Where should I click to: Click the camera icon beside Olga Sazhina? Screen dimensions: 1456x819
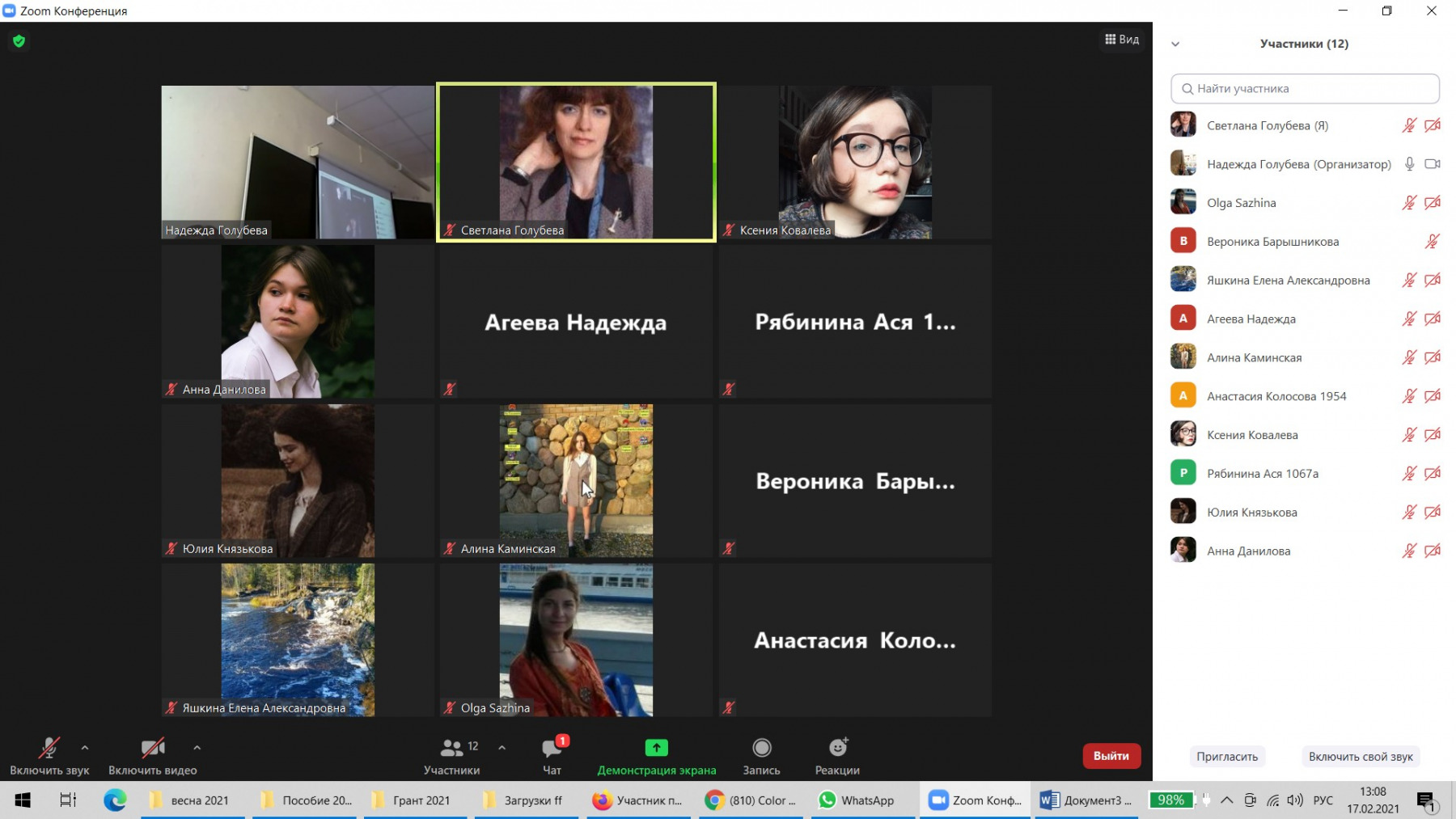(x=1432, y=203)
